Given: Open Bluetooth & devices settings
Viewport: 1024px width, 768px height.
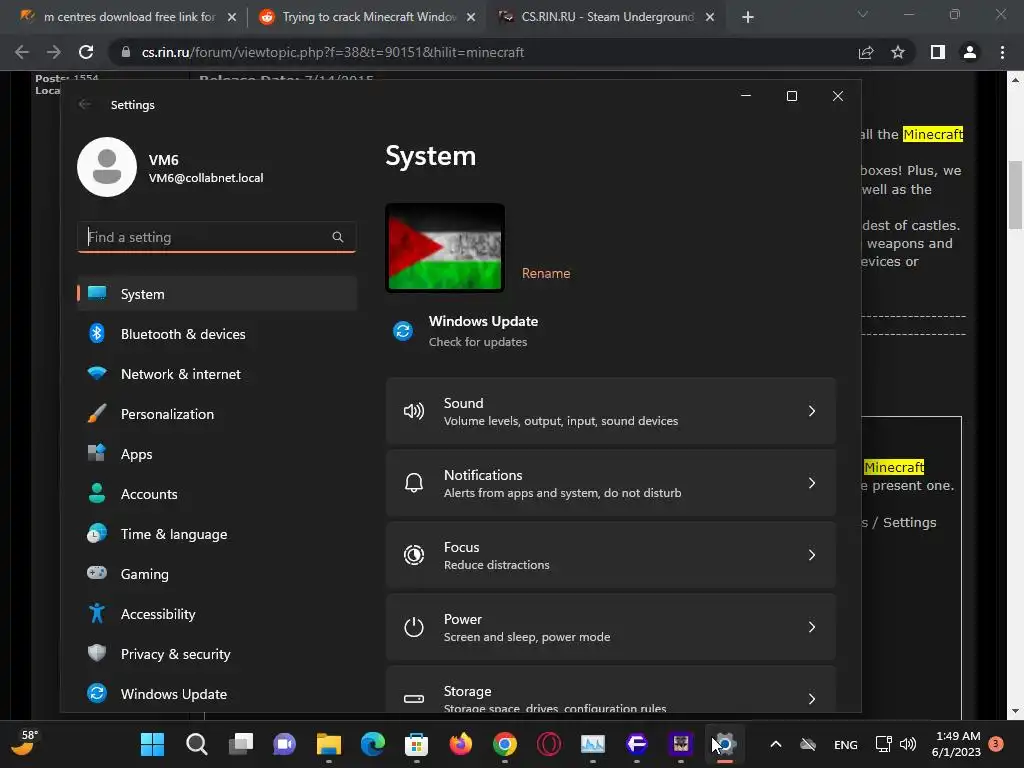Looking at the screenshot, I should 217,334.
